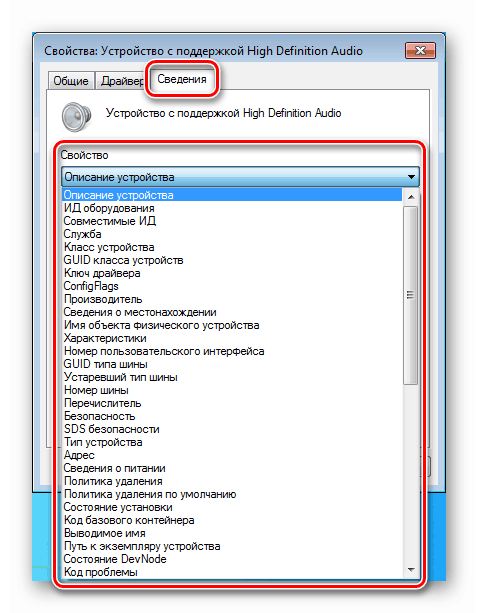Select ConfigFlags property
Screen dimensions: 478x613
pos(232,286)
